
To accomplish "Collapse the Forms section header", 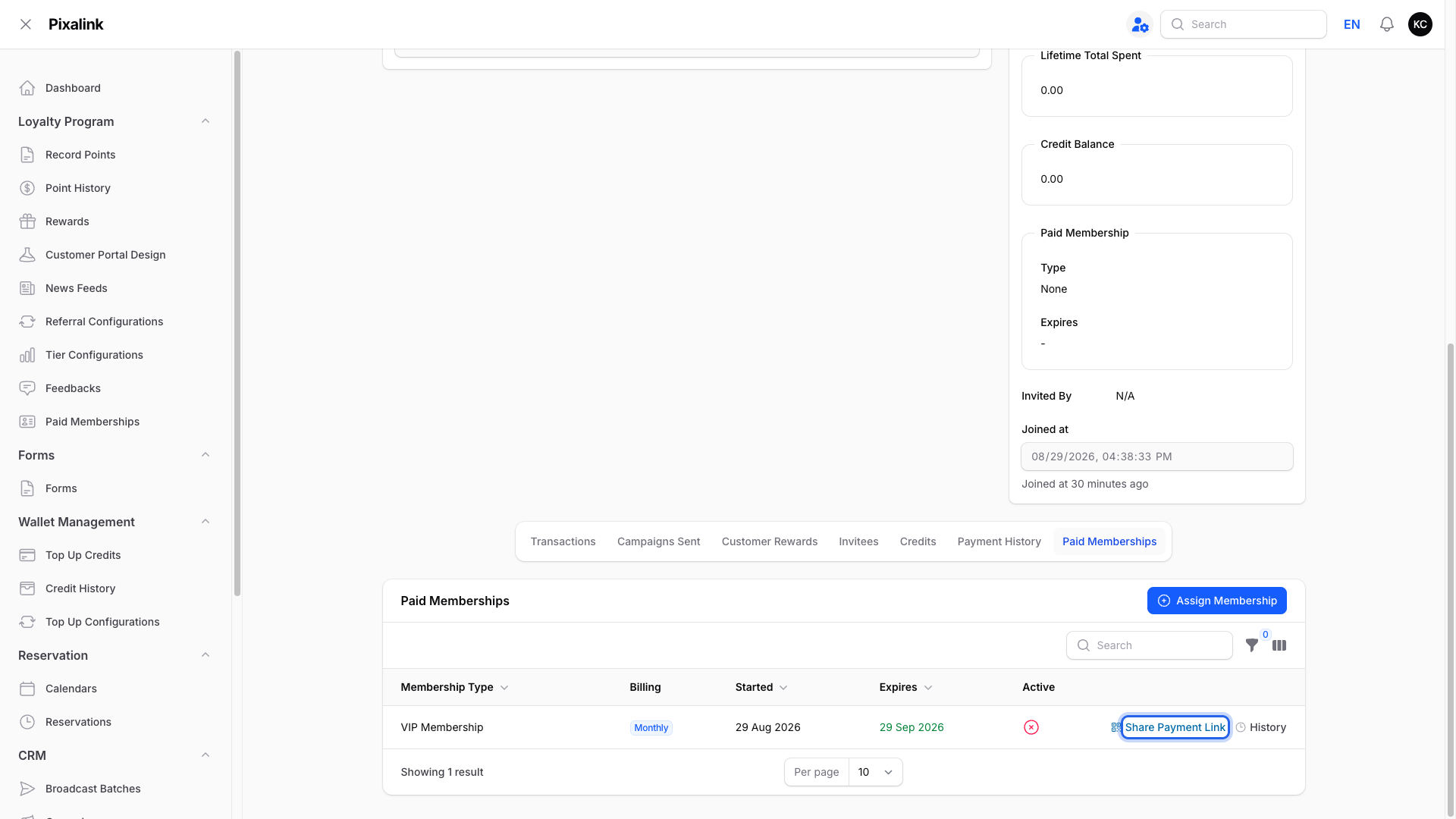I will coord(206,455).
